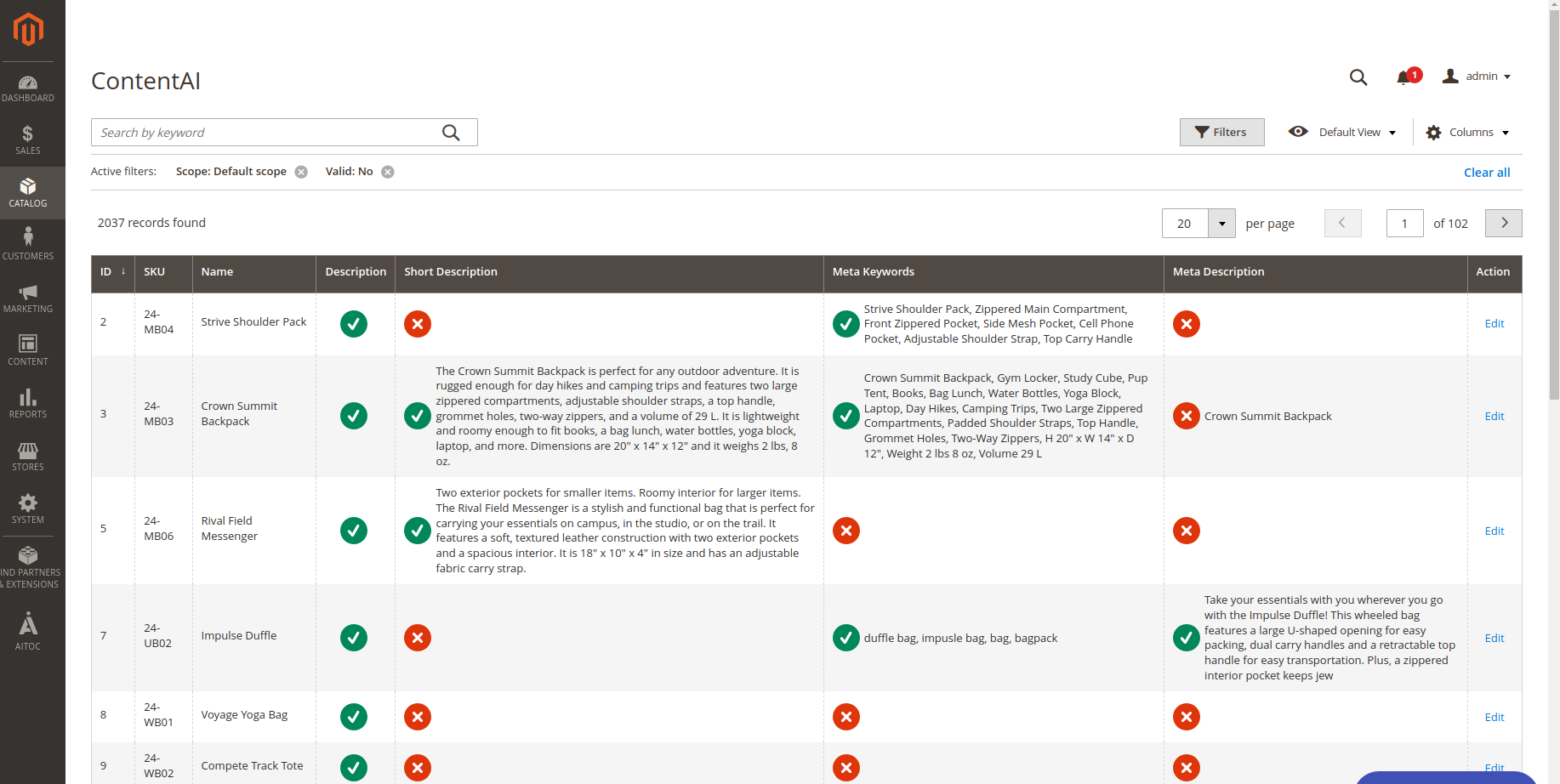Go to the next page
The width and height of the screenshot is (1560, 784).
(x=1503, y=224)
